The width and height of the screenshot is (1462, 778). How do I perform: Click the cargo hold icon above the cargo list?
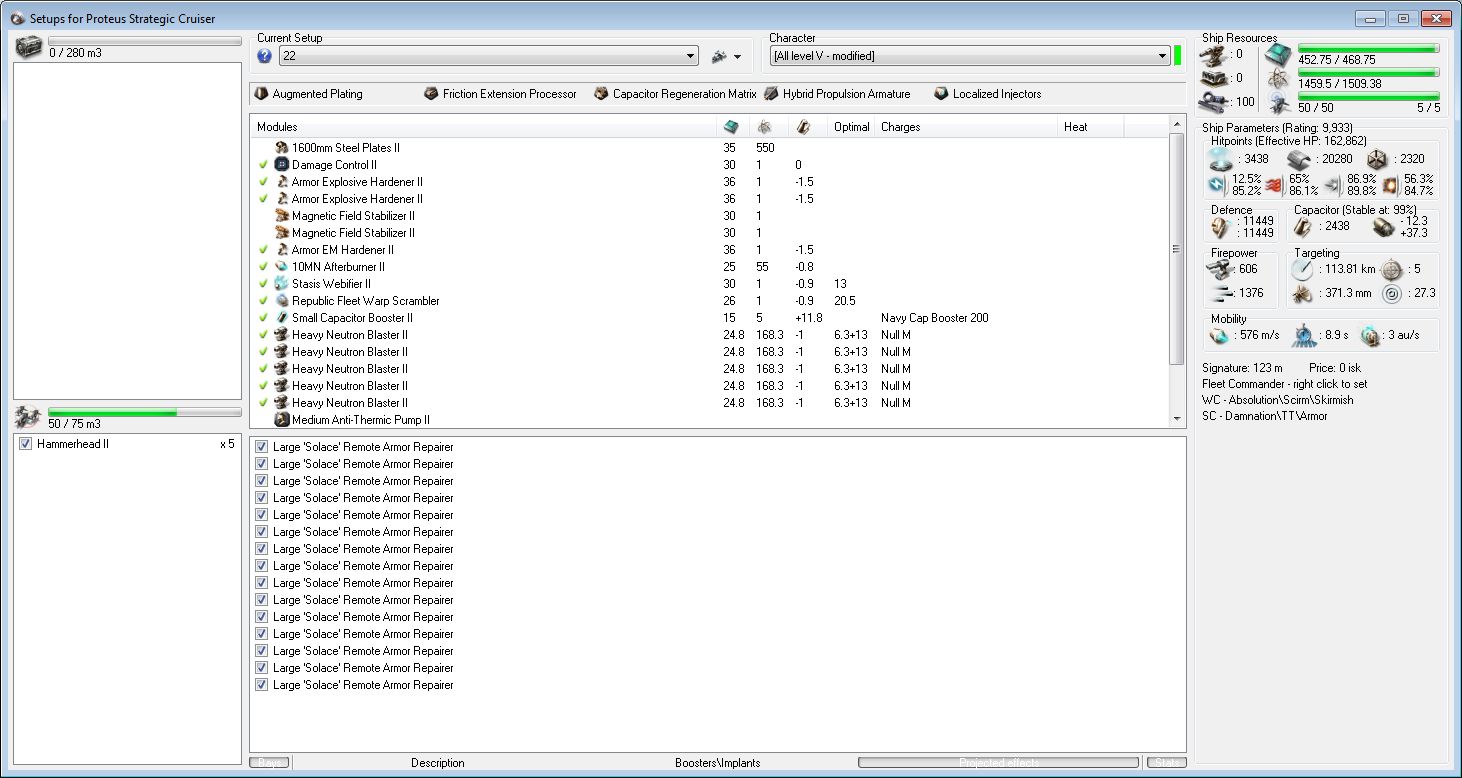(29, 46)
